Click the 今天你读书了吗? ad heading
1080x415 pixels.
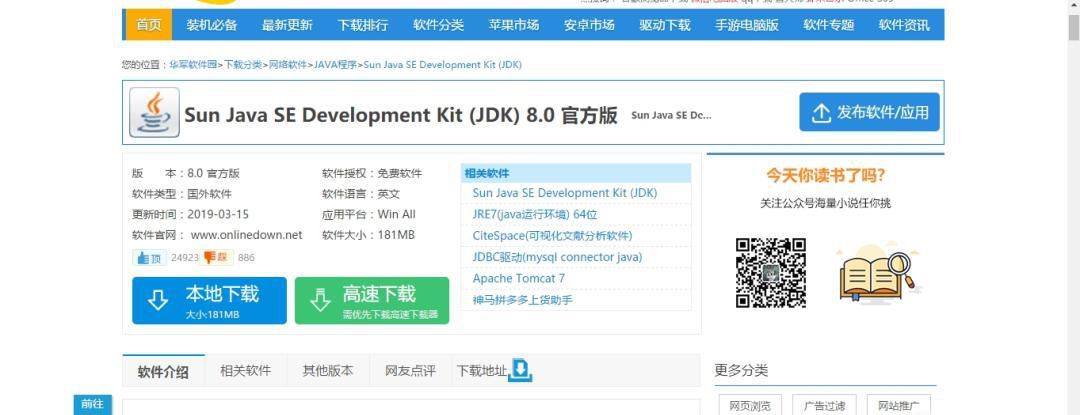[826, 176]
